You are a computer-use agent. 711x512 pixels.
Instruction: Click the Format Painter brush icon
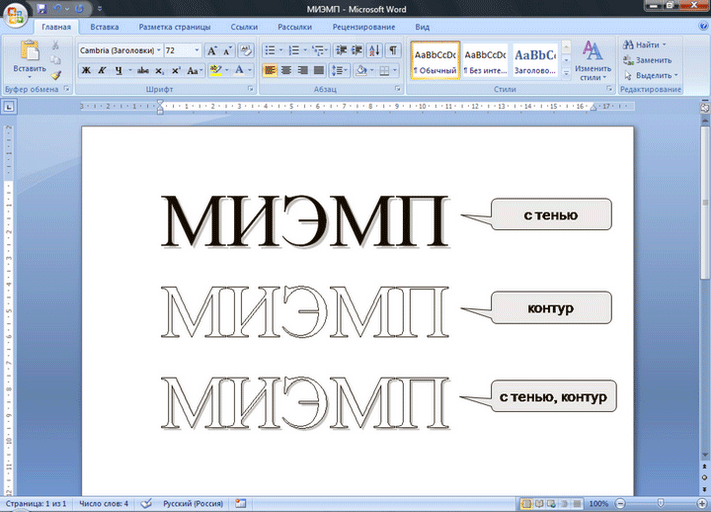point(56,75)
